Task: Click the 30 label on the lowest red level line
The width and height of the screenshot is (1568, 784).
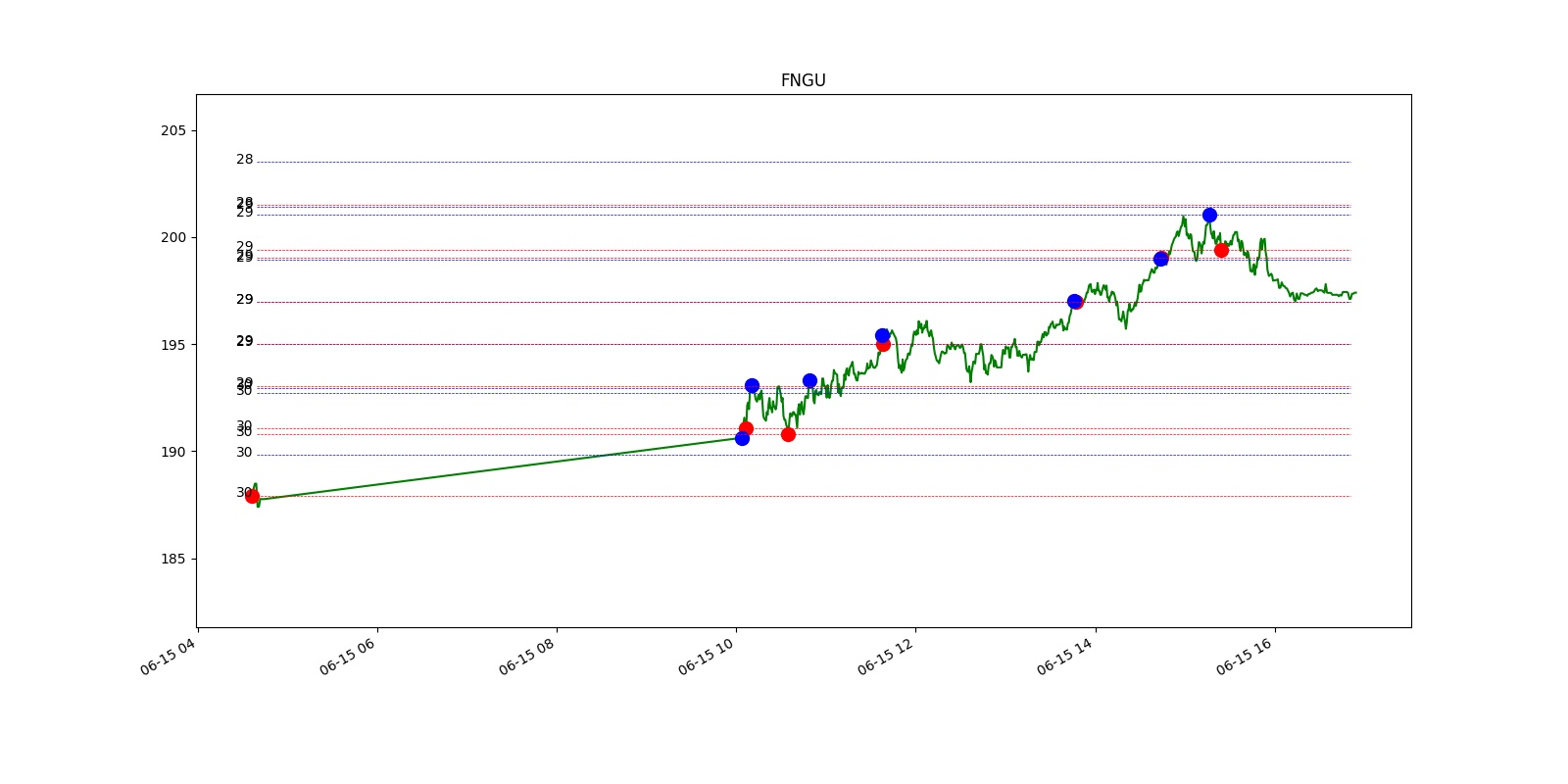Action: pyautogui.click(x=242, y=493)
